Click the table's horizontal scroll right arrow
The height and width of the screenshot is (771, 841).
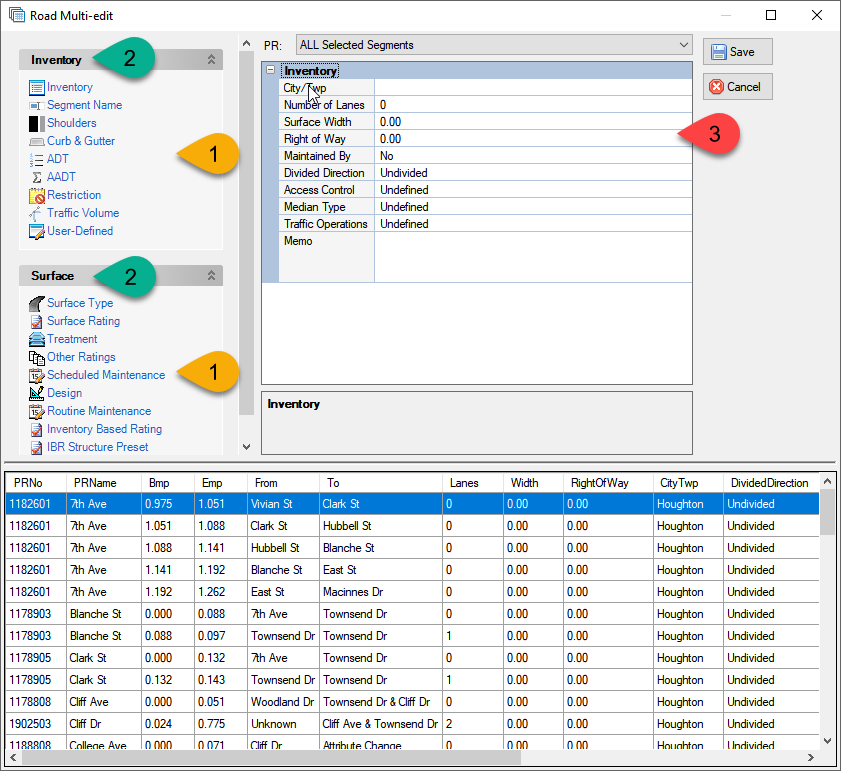point(811,758)
